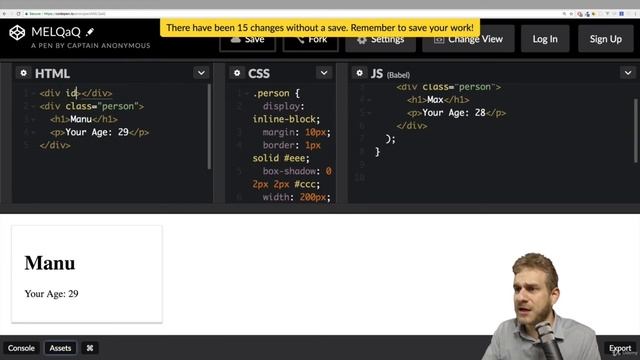The width and height of the screenshot is (640, 360).
Task: Click the (Babel) preprocessor label
Action: [x=398, y=75]
